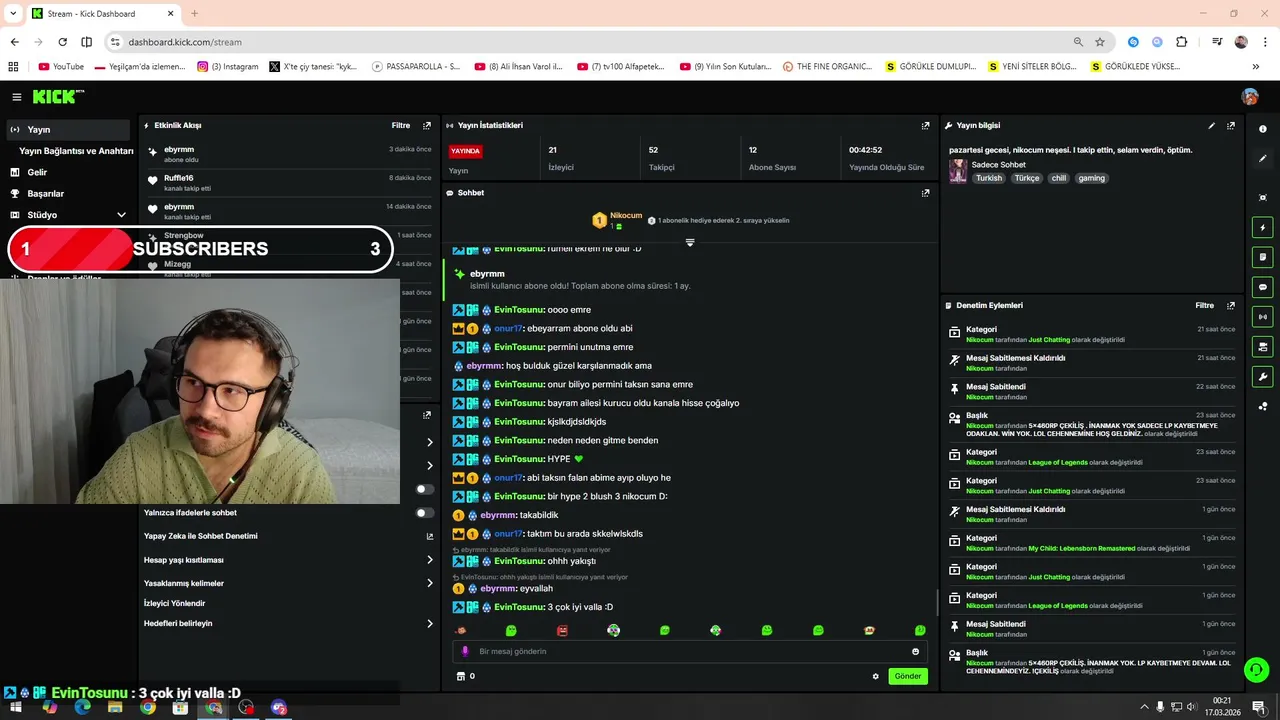Toggle the note panel icon in right sidebar

pyautogui.click(x=1263, y=257)
